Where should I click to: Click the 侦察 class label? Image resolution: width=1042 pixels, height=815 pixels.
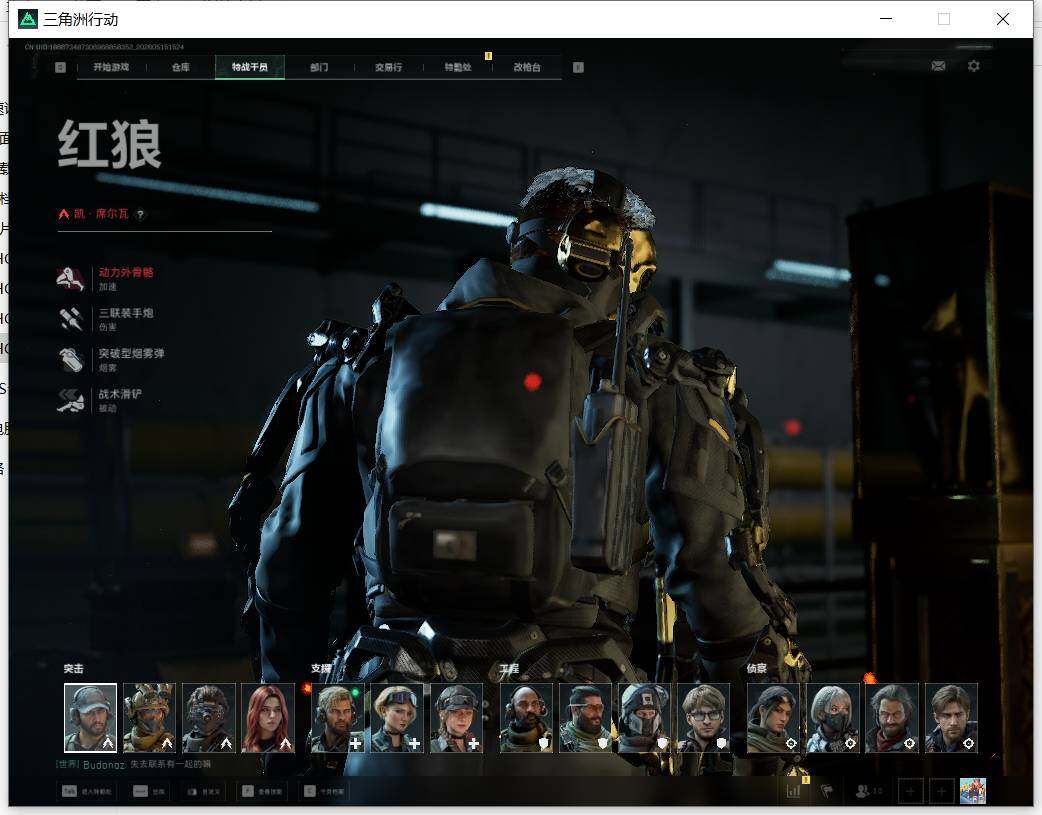(x=757, y=669)
